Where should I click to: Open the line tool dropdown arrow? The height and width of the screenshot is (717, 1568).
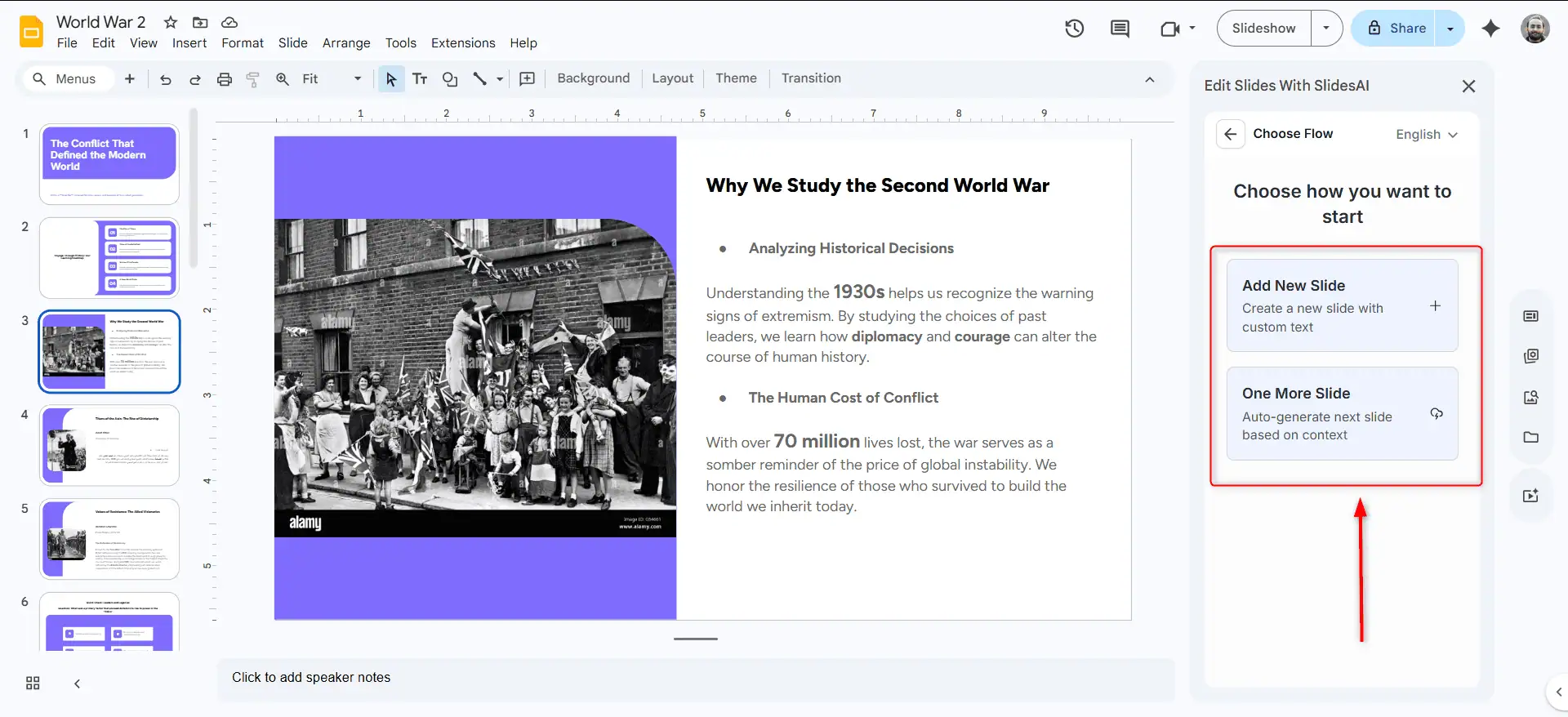(x=500, y=79)
